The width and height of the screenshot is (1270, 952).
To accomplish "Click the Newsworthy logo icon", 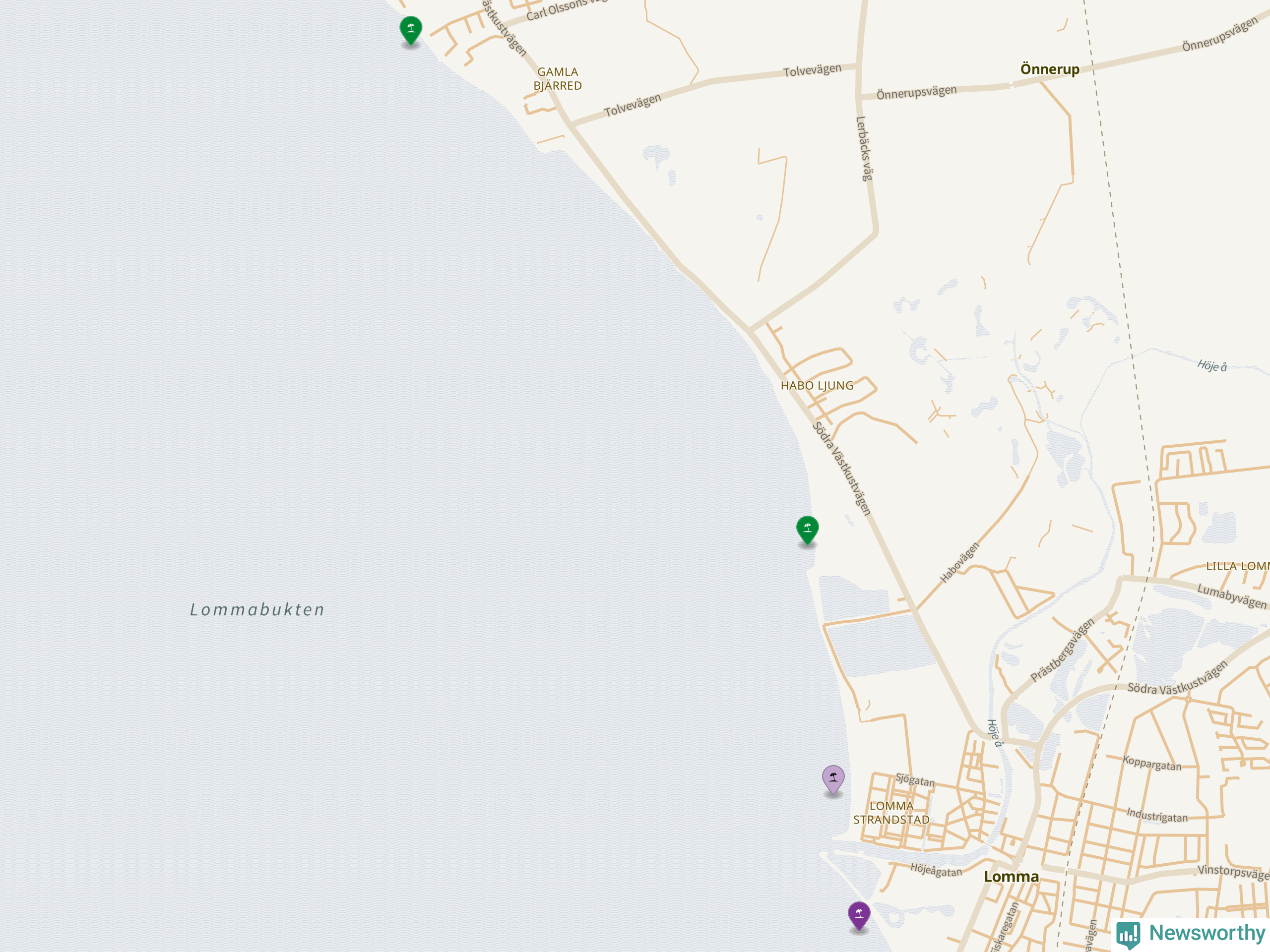I will click(1128, 934).
